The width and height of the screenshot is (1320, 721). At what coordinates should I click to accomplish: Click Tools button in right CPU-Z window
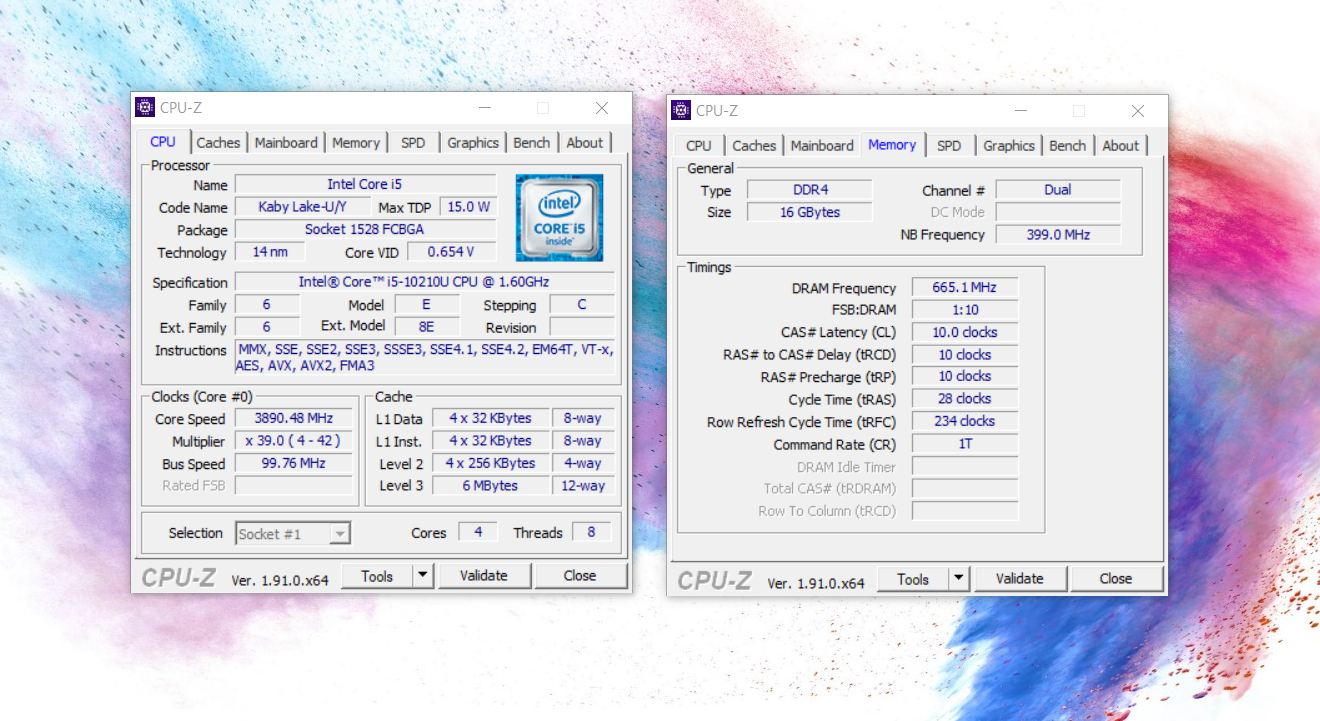click(913, 579)
